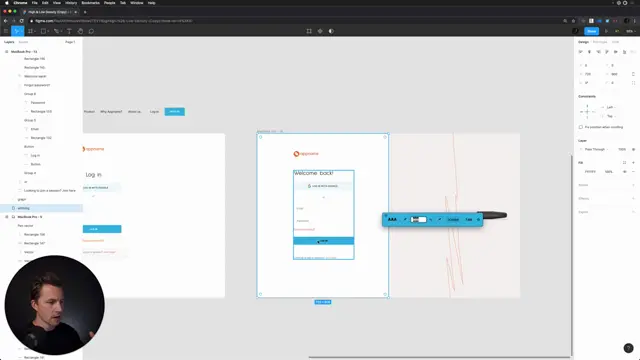Select the Text tool
This screenshot has height=360, width=640.
[x=69, y=31]
